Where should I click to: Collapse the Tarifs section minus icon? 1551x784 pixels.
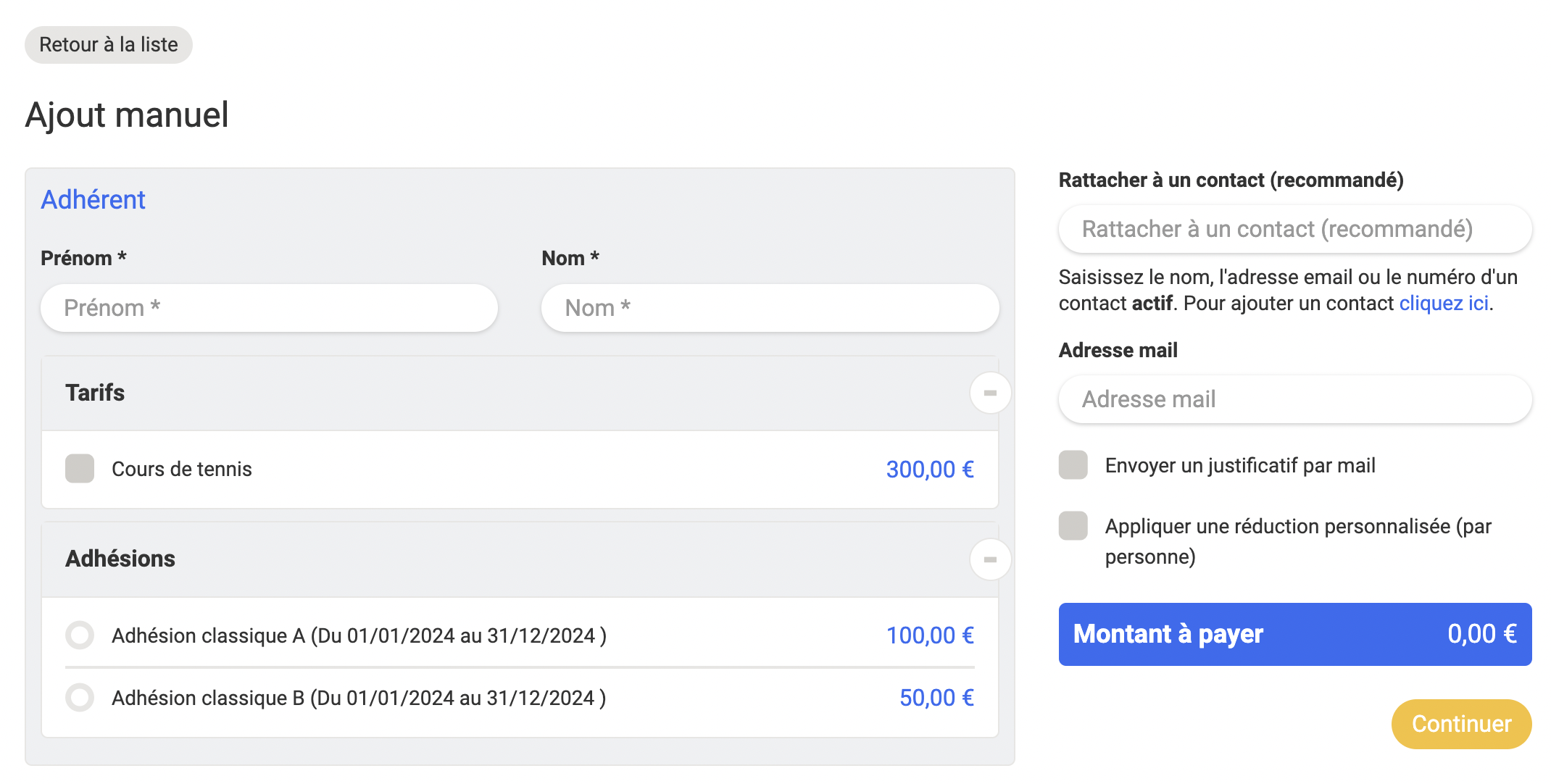pyautogui.click(x=990, y=393)
